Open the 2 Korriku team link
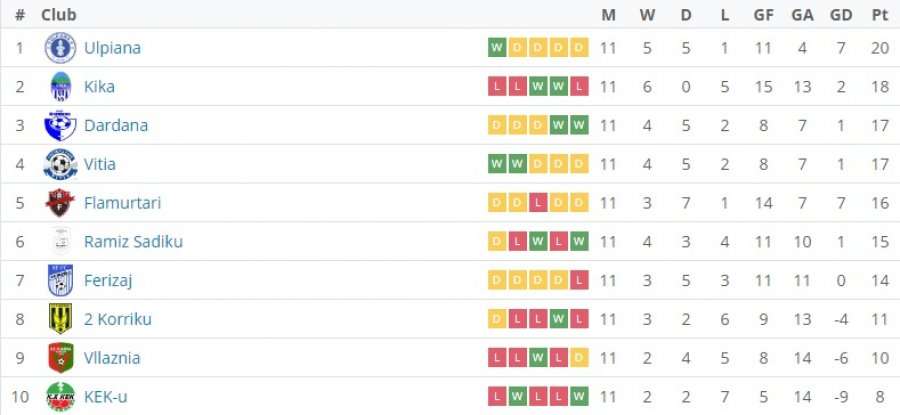The image size is (900, 415). tap(118, 319)
